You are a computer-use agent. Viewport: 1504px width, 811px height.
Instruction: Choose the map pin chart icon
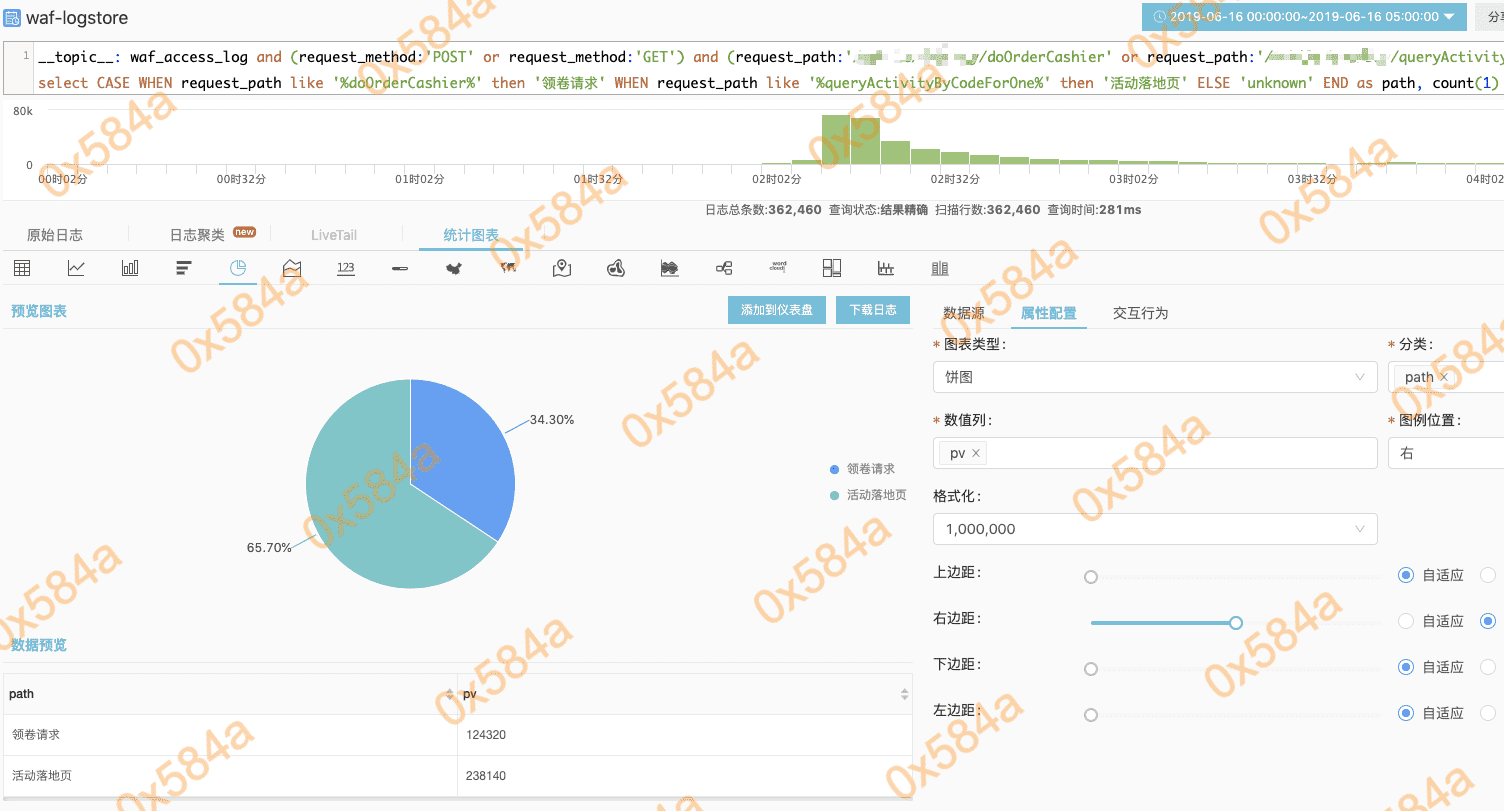click(x=562, y=268)
